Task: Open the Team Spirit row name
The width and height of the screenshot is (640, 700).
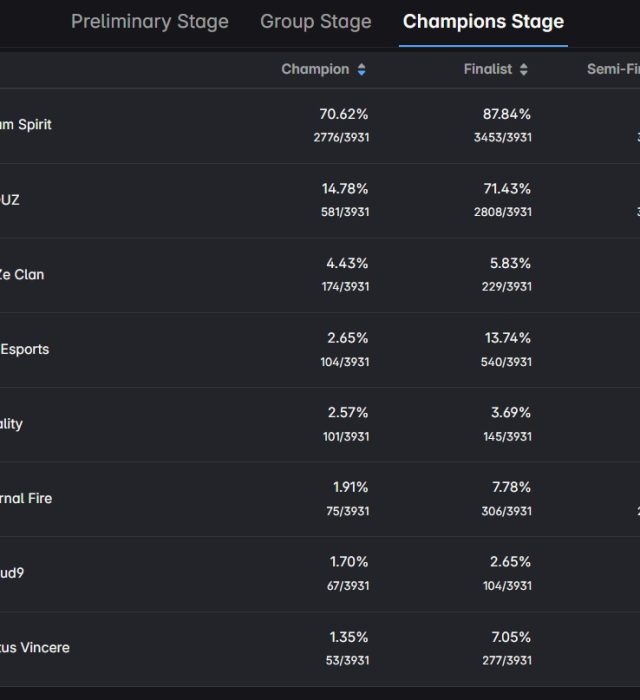Action: tap(26, 125)
